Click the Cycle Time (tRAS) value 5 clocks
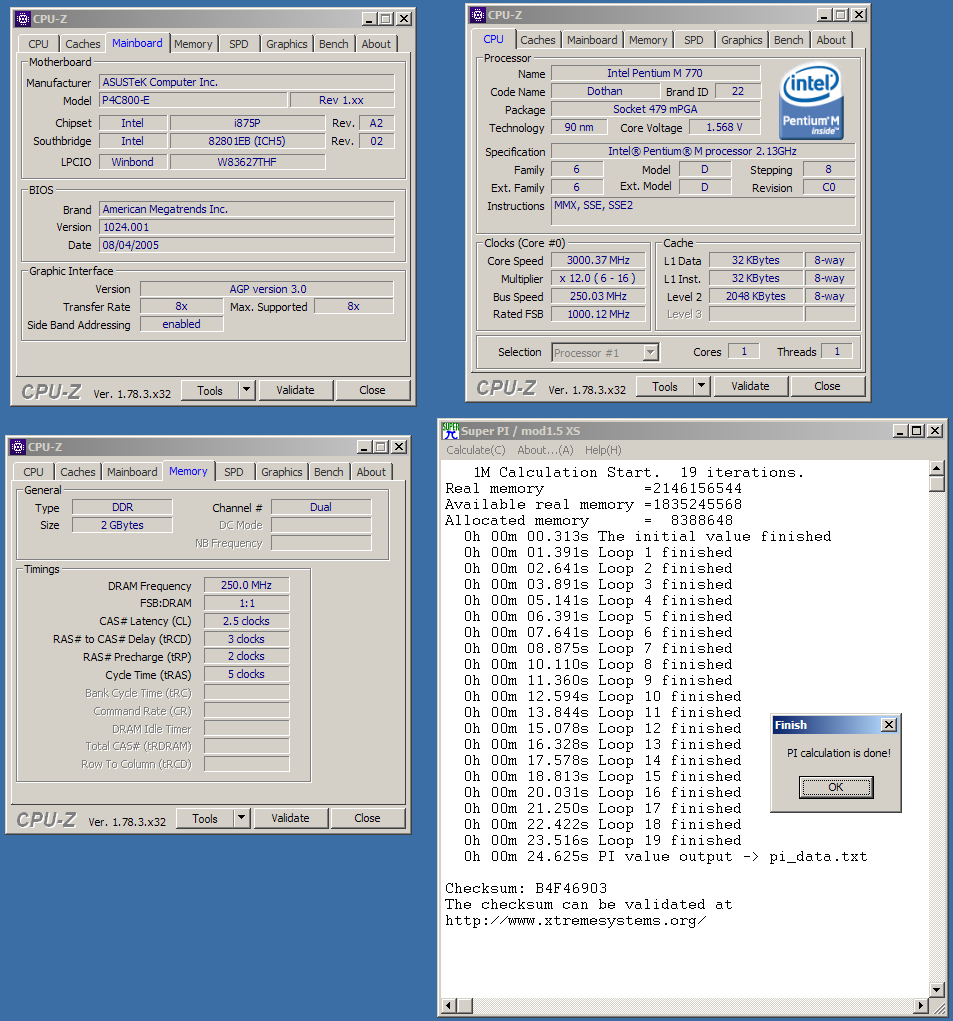The image size is (953, 1021). coord(247,675)
